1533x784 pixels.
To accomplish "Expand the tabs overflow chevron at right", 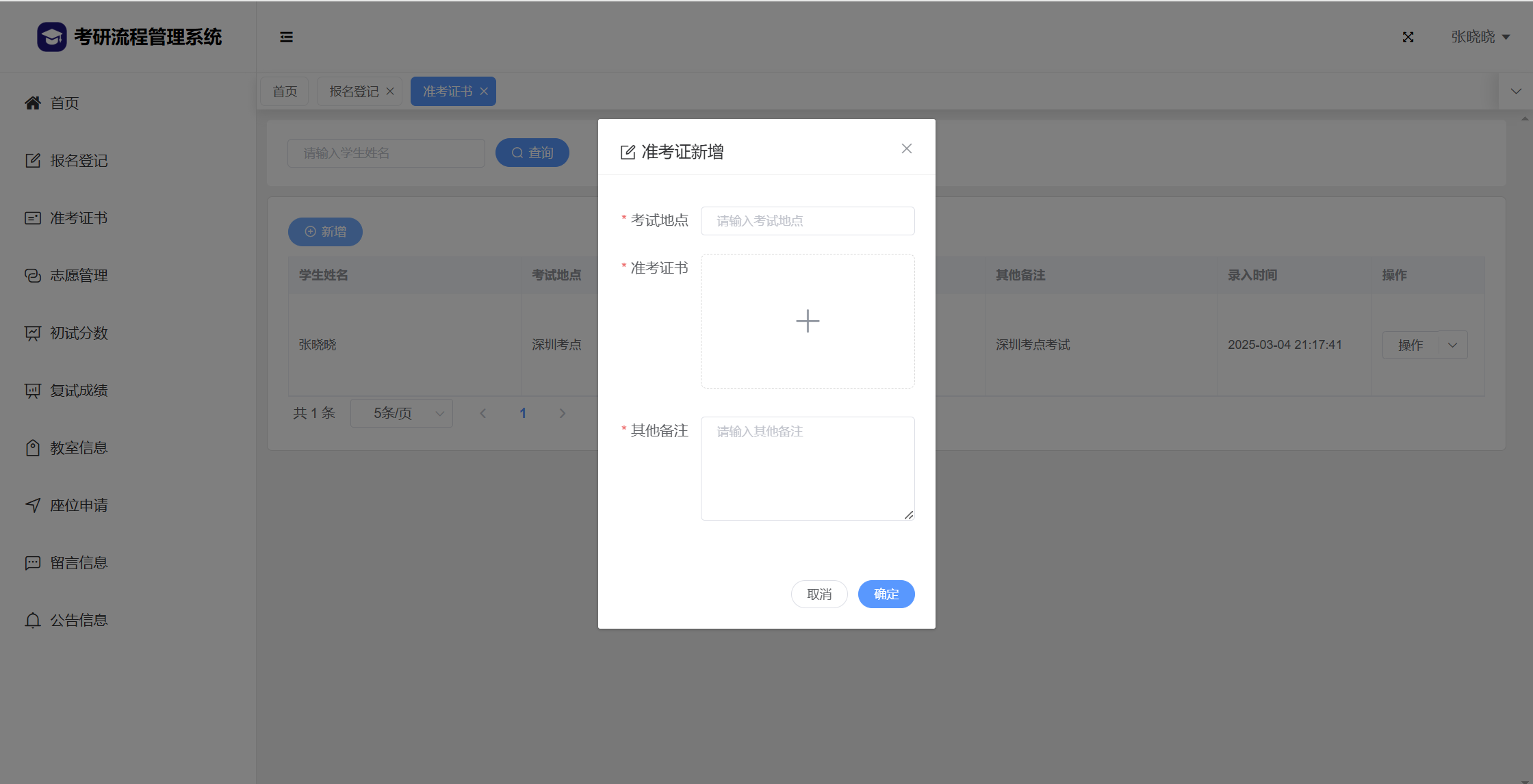I will click(1516, 91).
